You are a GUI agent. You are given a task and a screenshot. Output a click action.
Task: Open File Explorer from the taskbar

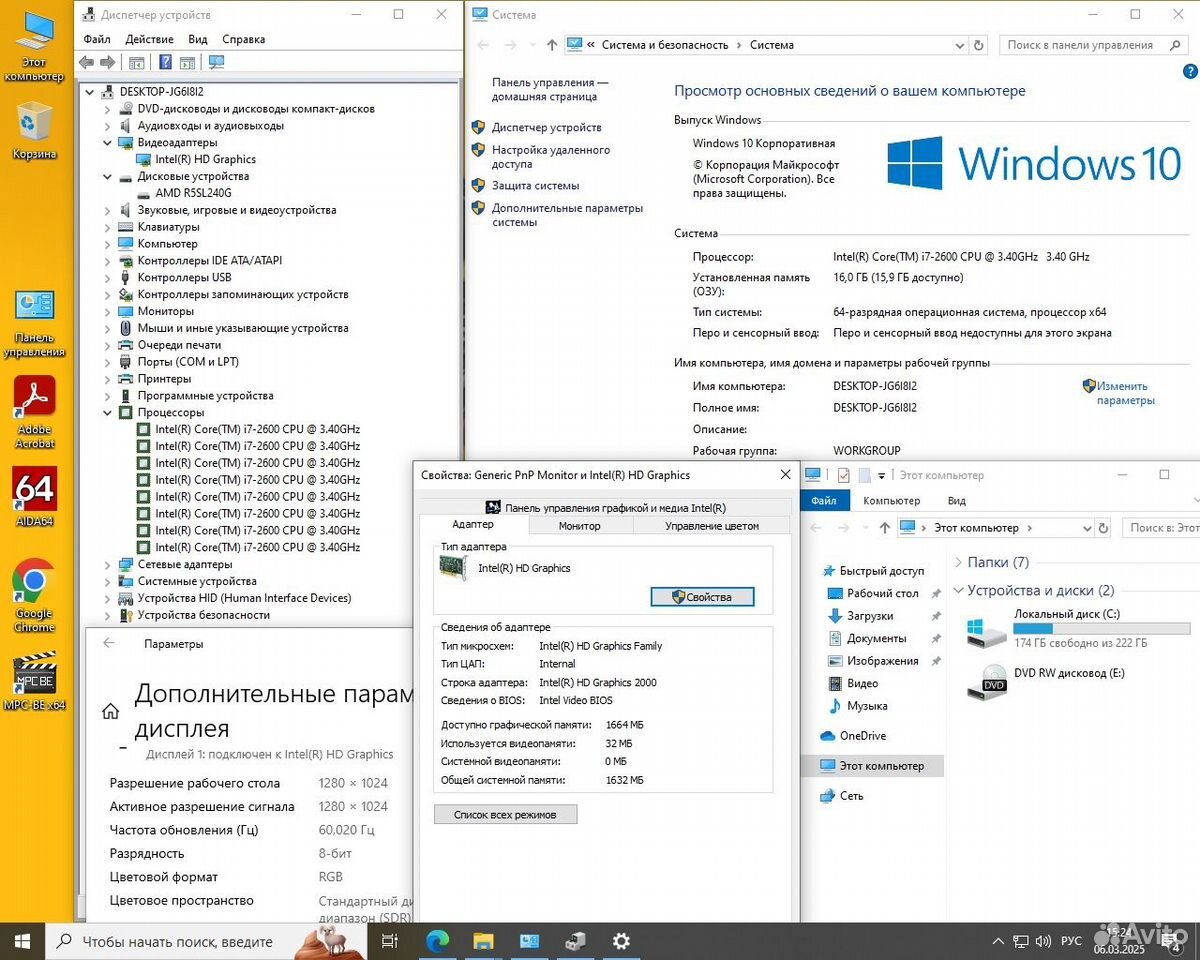pos(483,941)
